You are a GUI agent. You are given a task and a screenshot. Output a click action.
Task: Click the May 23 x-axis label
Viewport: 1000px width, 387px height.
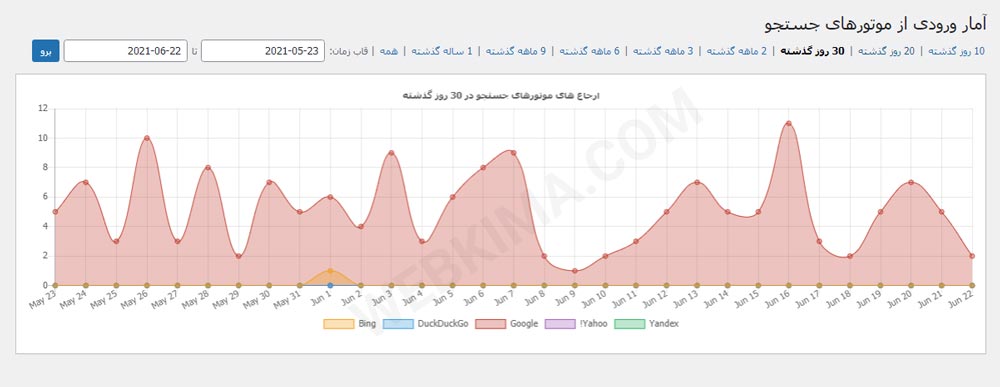[x=42, y=300]
